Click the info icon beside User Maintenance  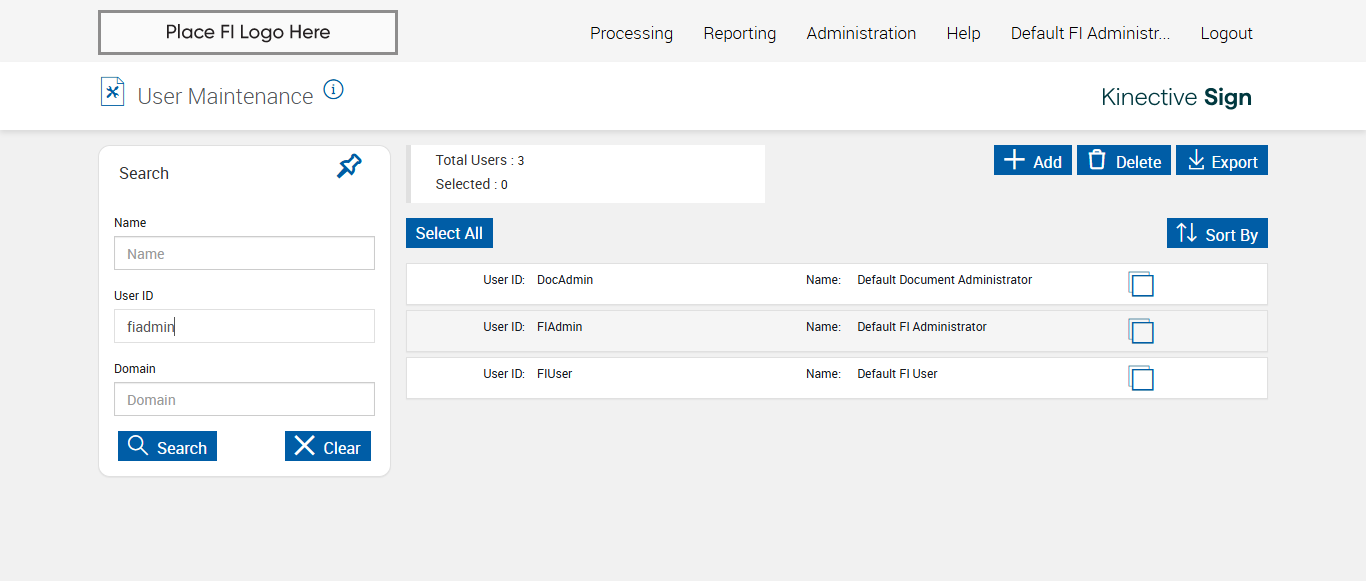click(x=334, y=90)
